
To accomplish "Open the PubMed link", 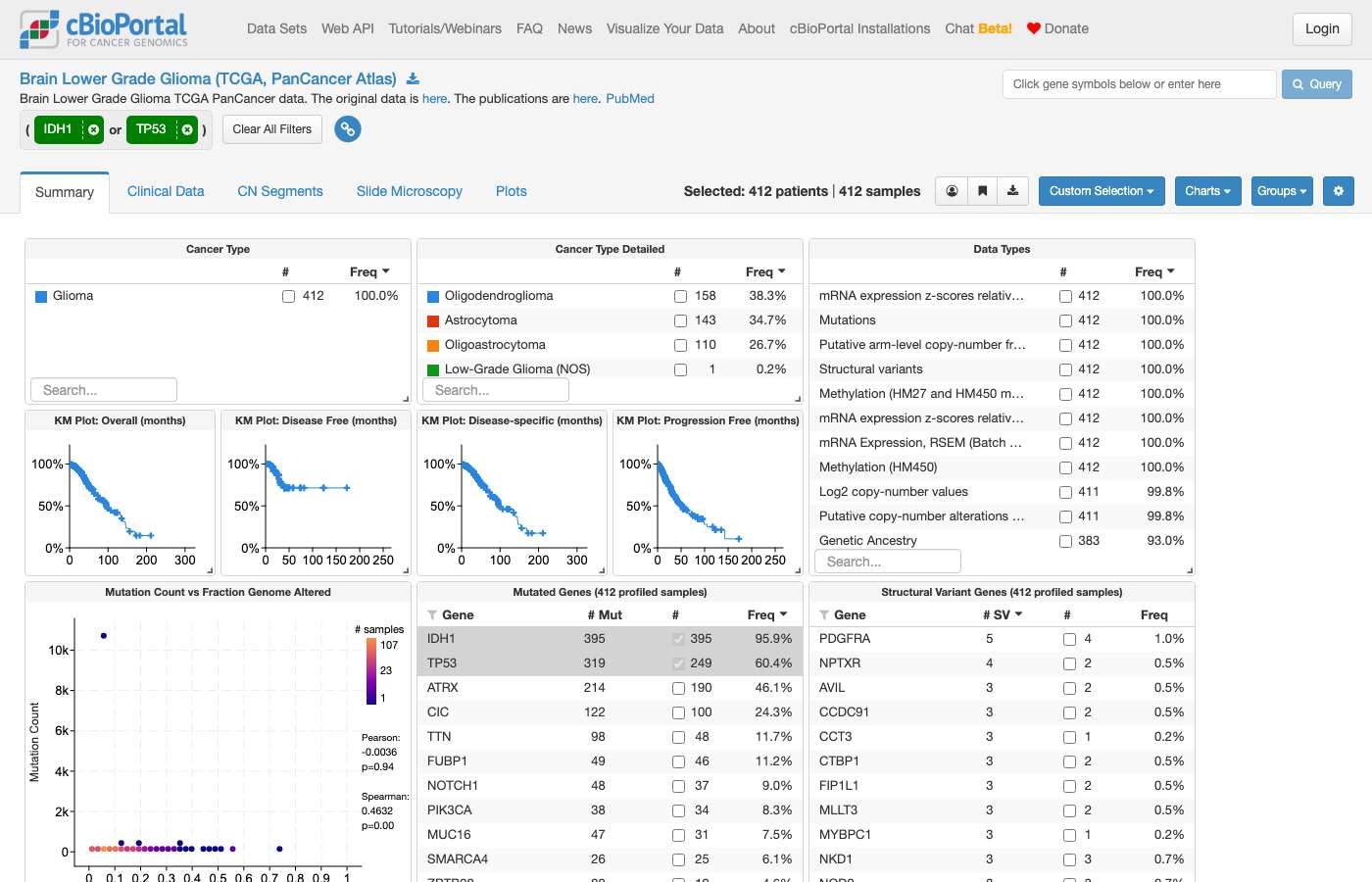I will pyautogui.click(x=630, y=98).
